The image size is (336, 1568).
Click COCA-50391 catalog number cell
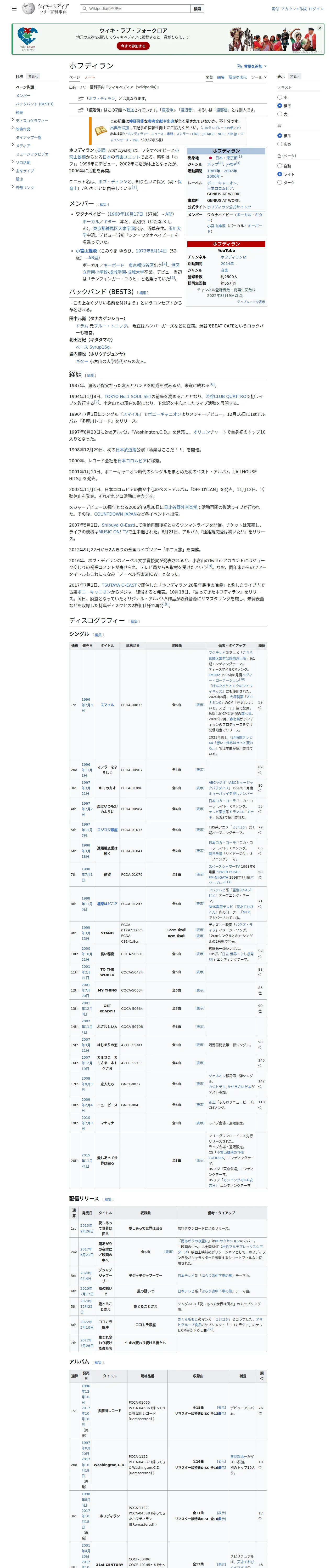(132, 954)
